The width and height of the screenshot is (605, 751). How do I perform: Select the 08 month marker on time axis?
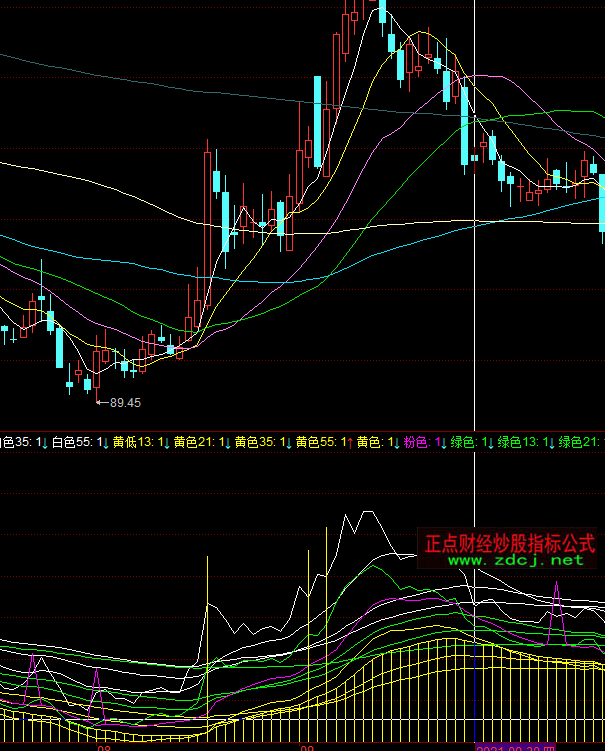tap(102, 746)
